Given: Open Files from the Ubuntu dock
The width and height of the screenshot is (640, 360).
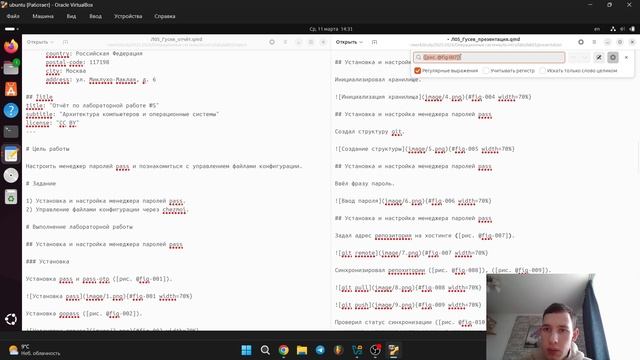Looking at the screenshot, I should point(11,67).
